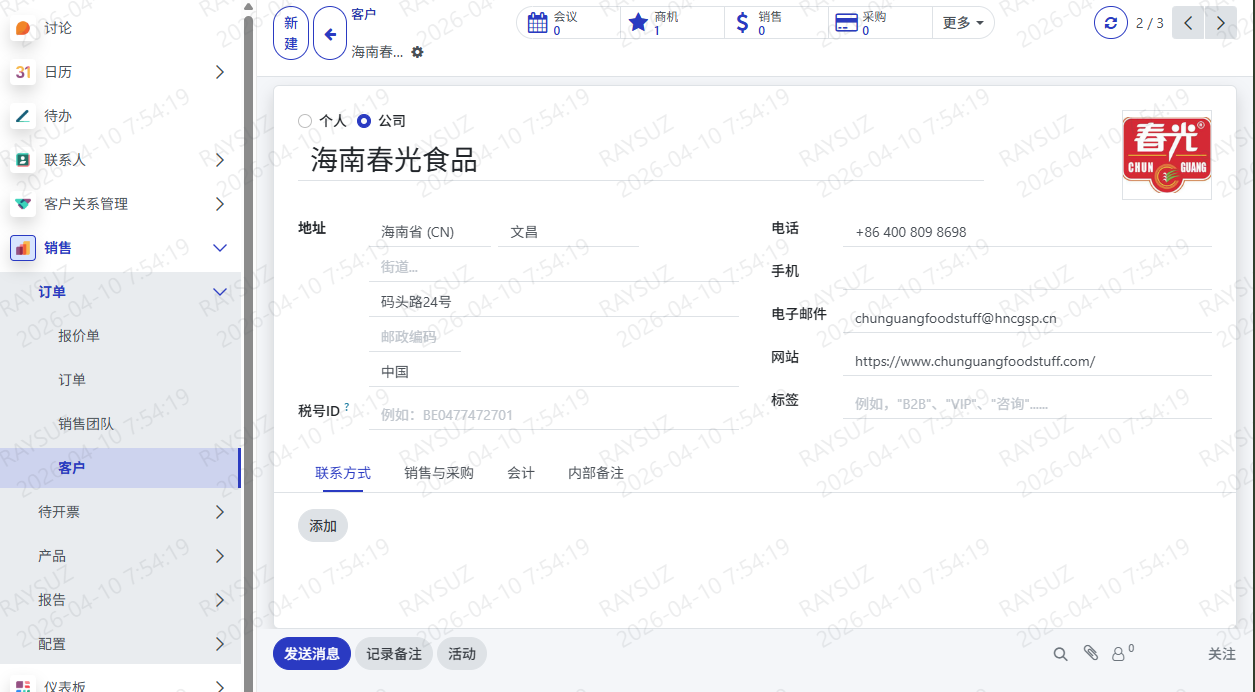Open the 日历 calendar icon in sidebar
Image resolution: width=1255 pixels, height=692 pixels.
[23, 72]
